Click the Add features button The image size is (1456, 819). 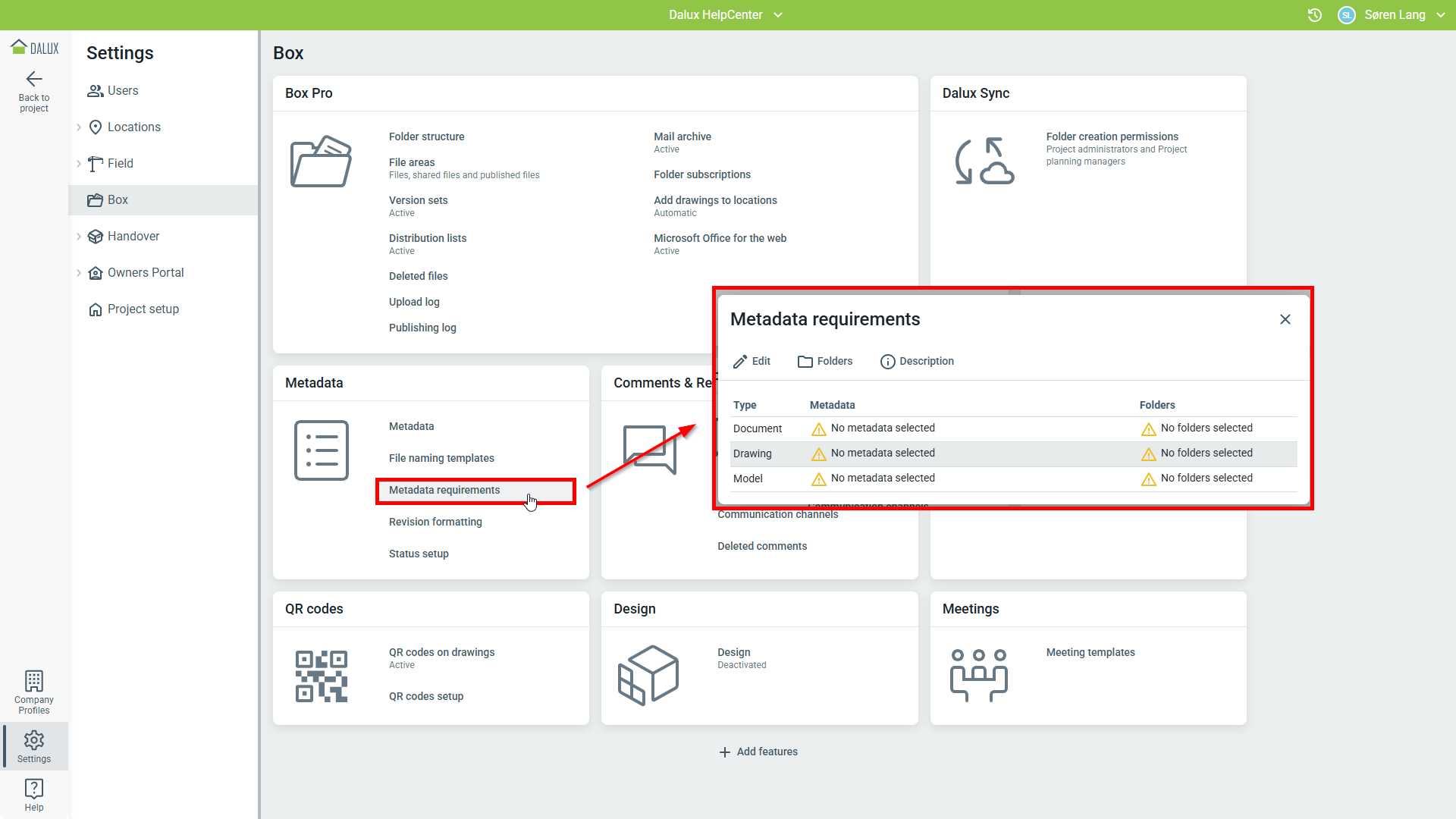tap(758, 752)
